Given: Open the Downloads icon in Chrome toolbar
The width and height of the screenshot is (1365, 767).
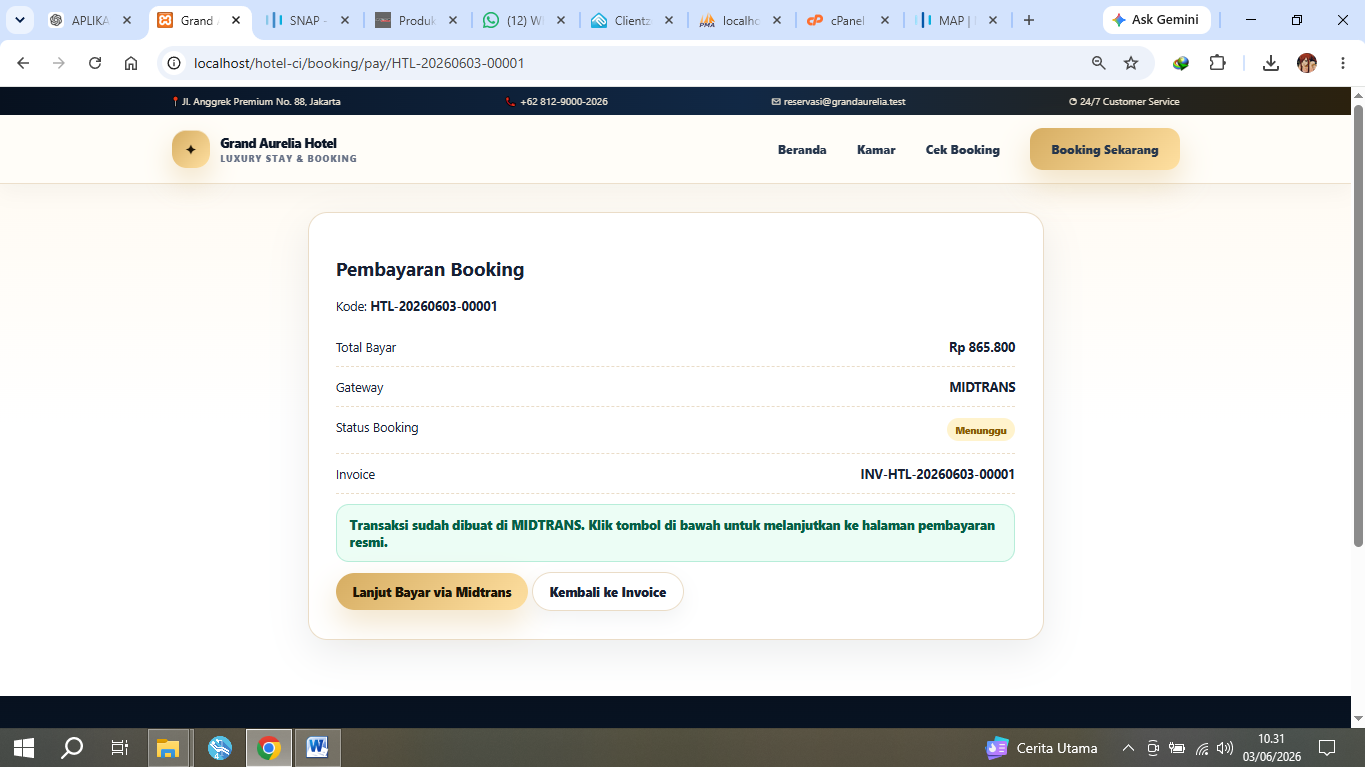Looking at the screenshot, I should (x=1271, y=63).
